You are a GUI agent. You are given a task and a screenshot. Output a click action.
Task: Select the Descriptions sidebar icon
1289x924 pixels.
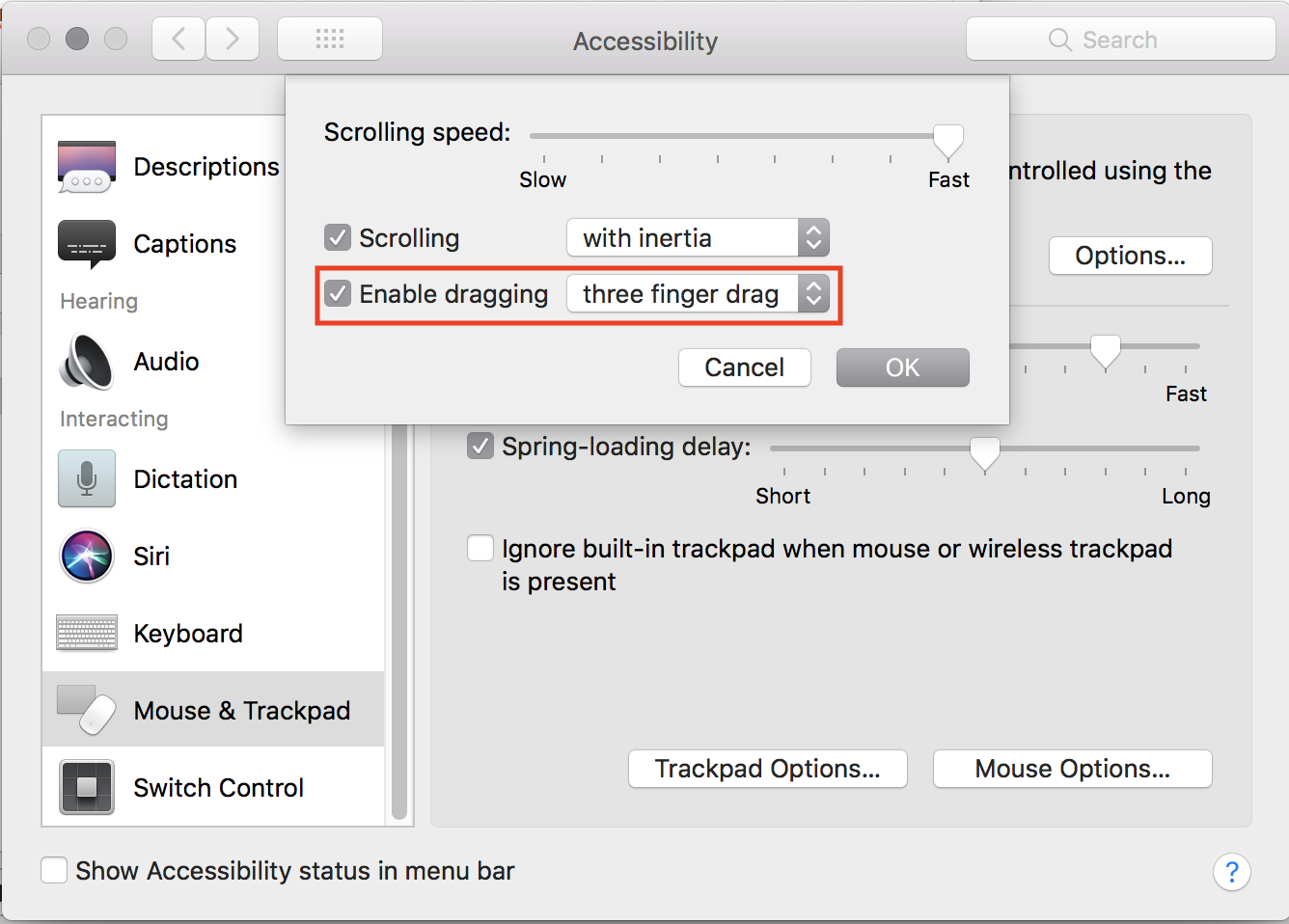click(87, 167)
